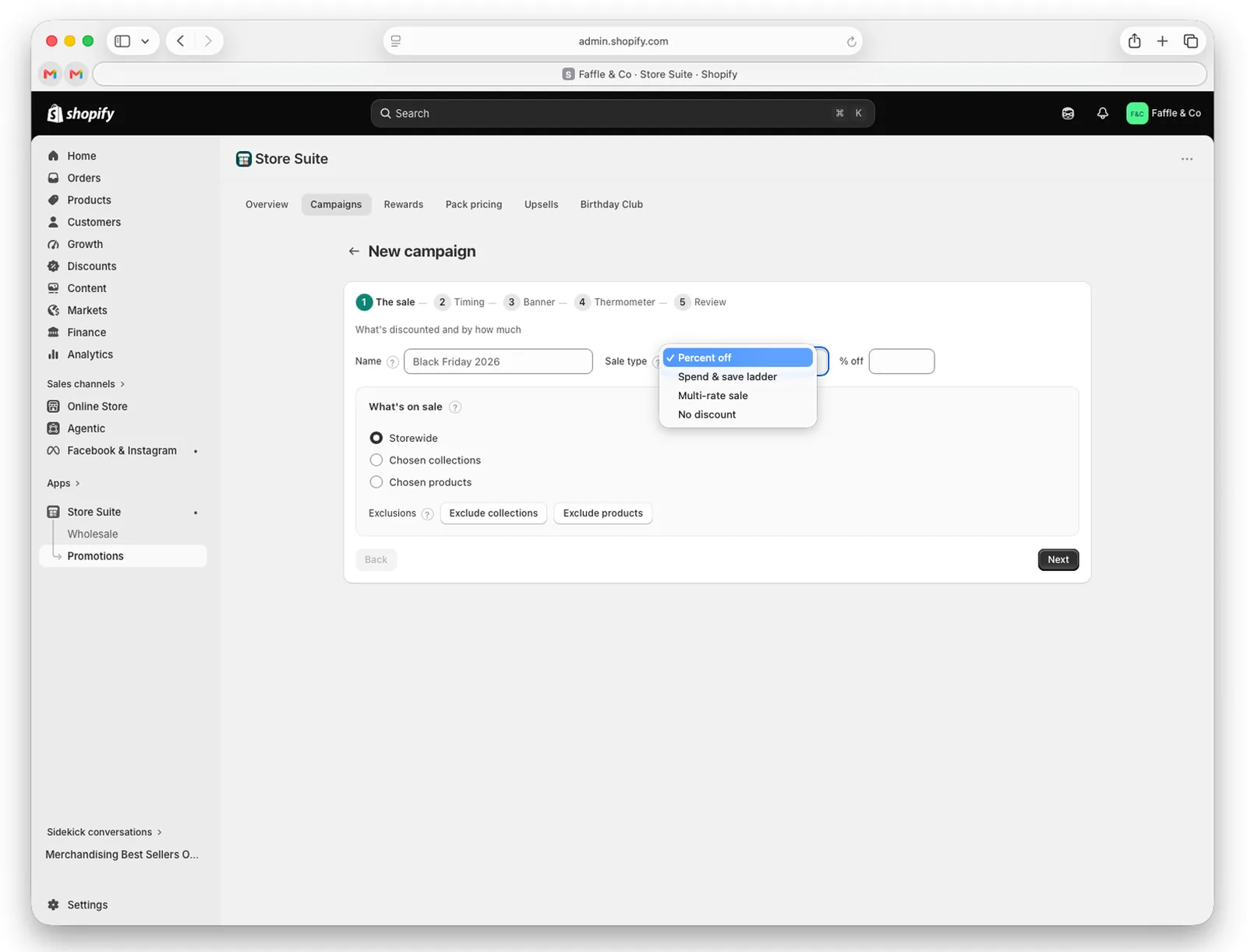The width and height of the screenshot is (1247, 952).
Task: Click the help icon beside What's on sale
Action: [x=455, y=407]
